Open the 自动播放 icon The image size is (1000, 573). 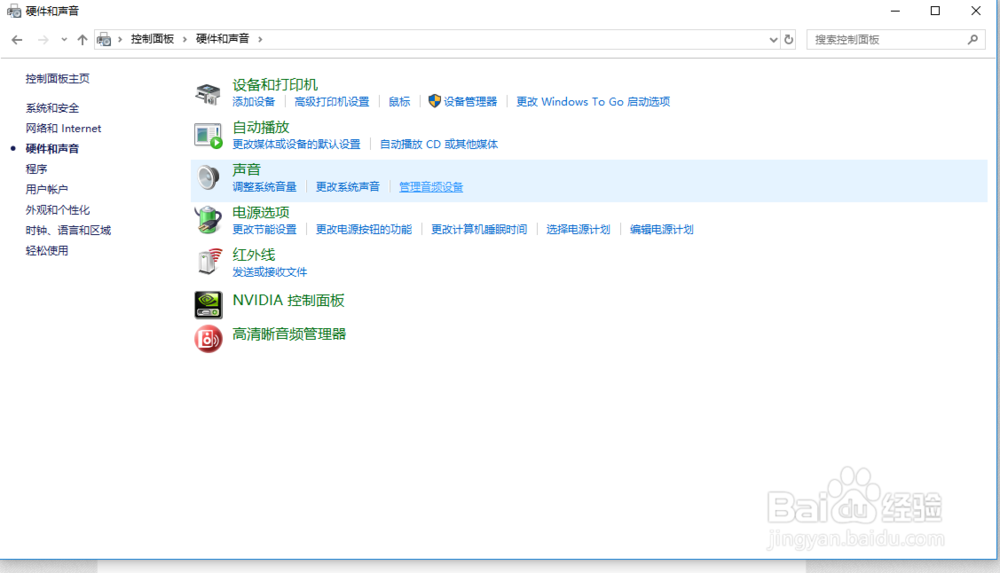[208, 136]
